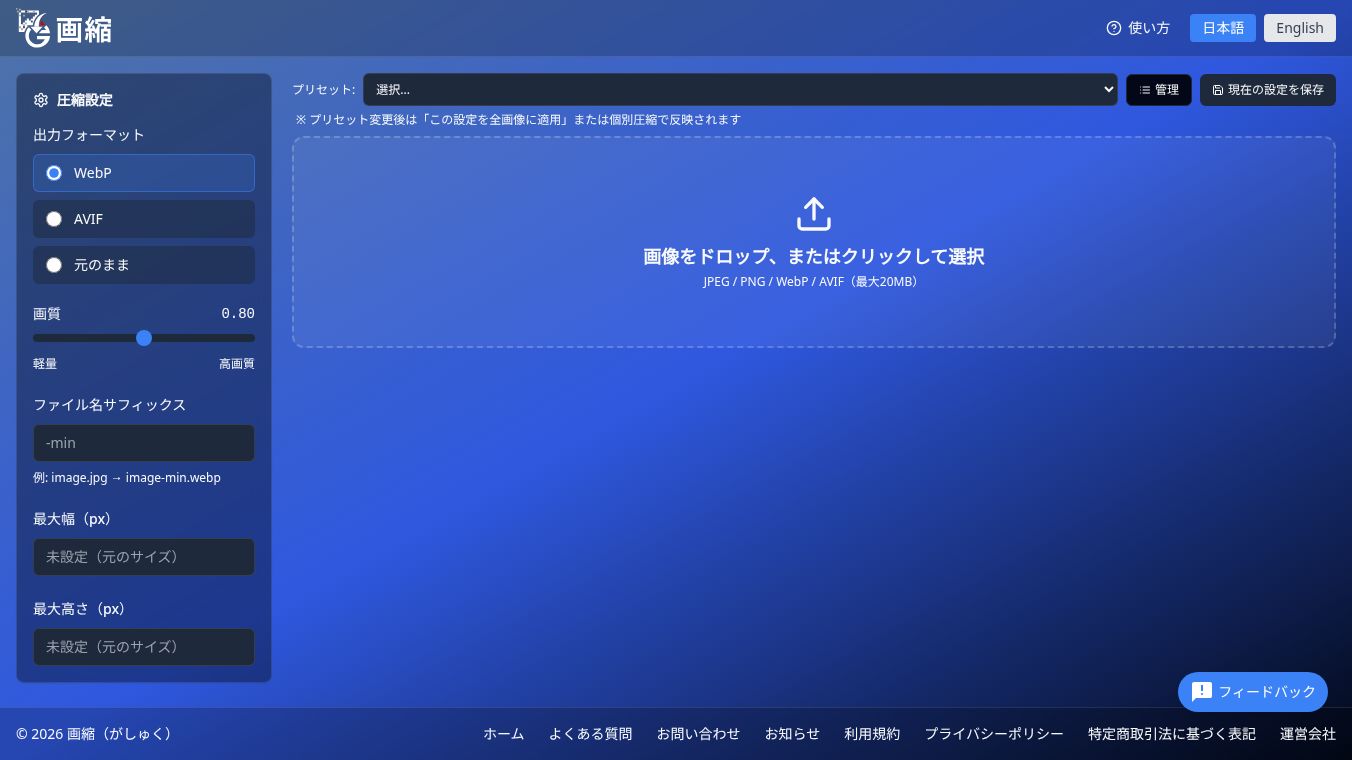This screenshot has width=1352, height=760.
Task: Click the upload arrow icon in drop zone
Action: point(814,214)
